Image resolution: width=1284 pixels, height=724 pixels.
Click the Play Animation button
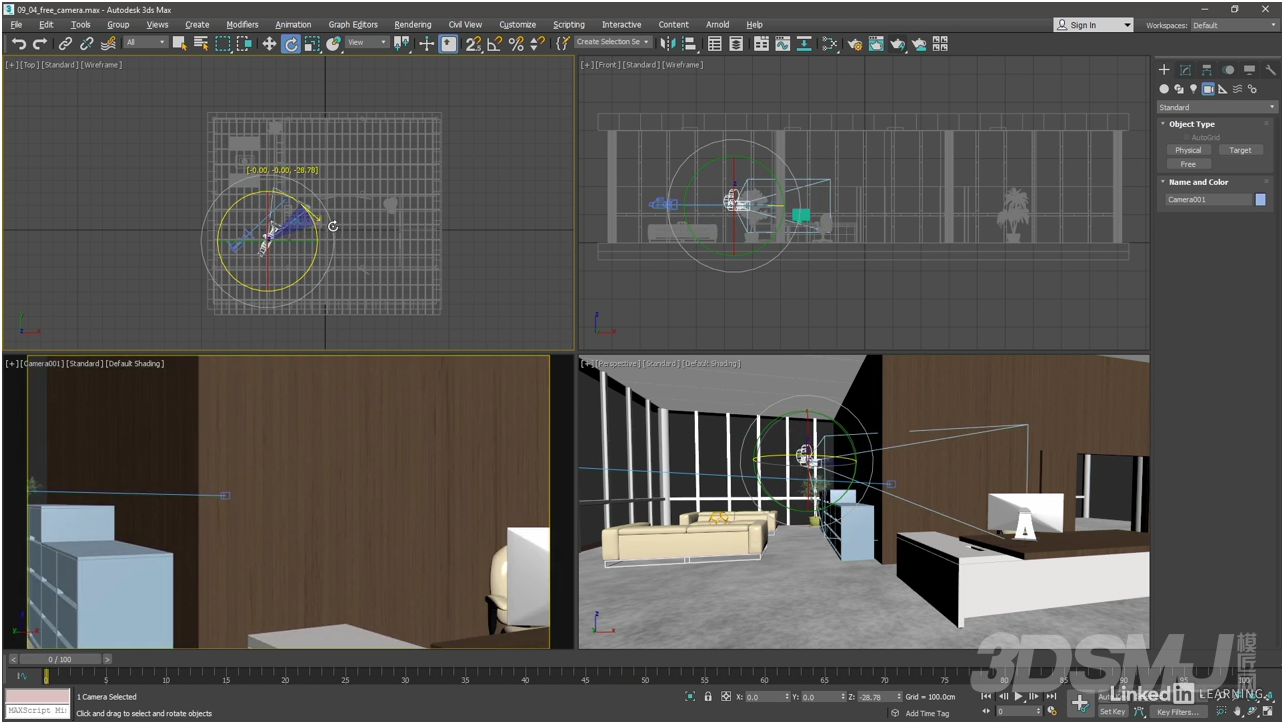(1019, 696)
